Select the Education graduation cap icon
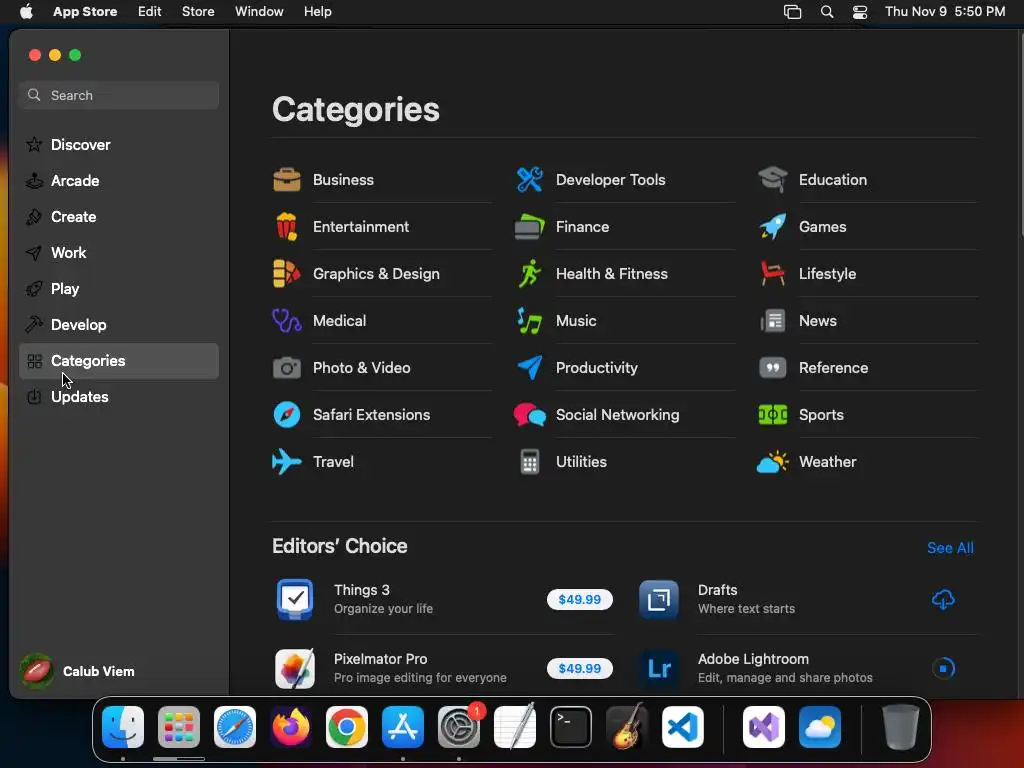 click(773, 180)
